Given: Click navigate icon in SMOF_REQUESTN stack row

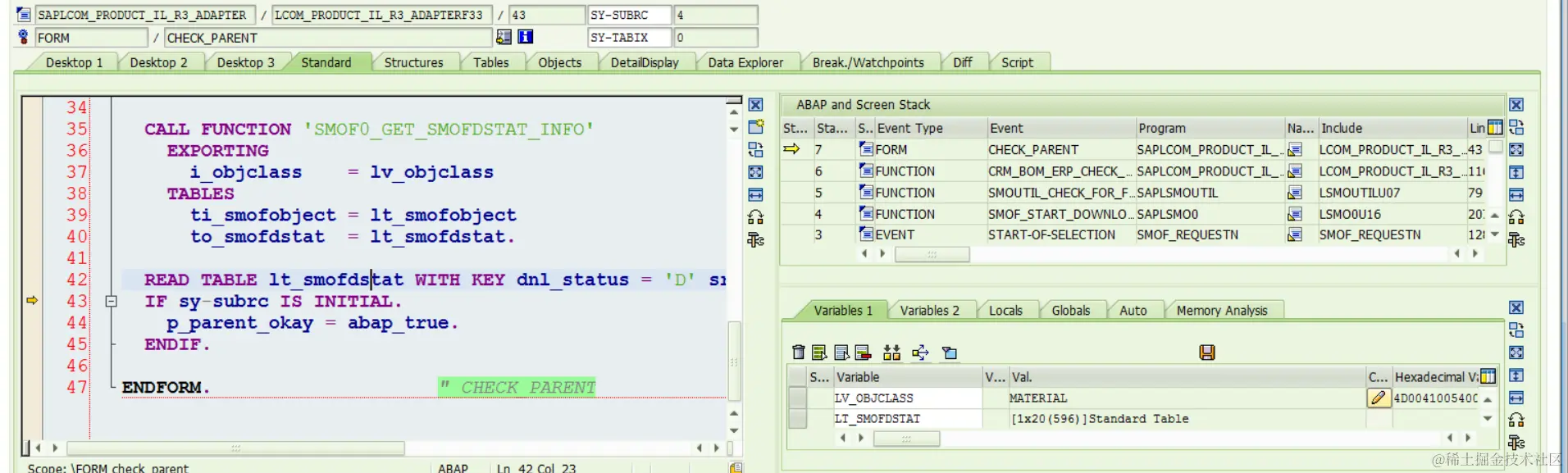Looking at the screenshot, I should coord(1295,234).
